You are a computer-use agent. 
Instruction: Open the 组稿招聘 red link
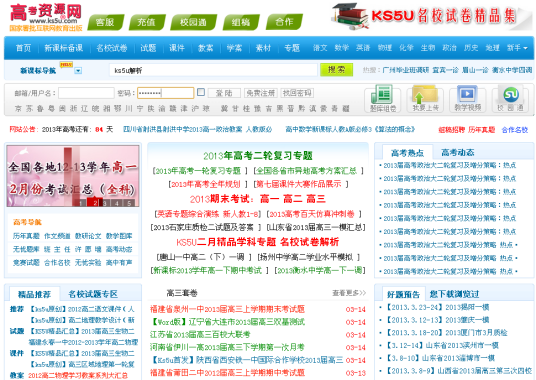pyautogui.click(x=452, y=130)
